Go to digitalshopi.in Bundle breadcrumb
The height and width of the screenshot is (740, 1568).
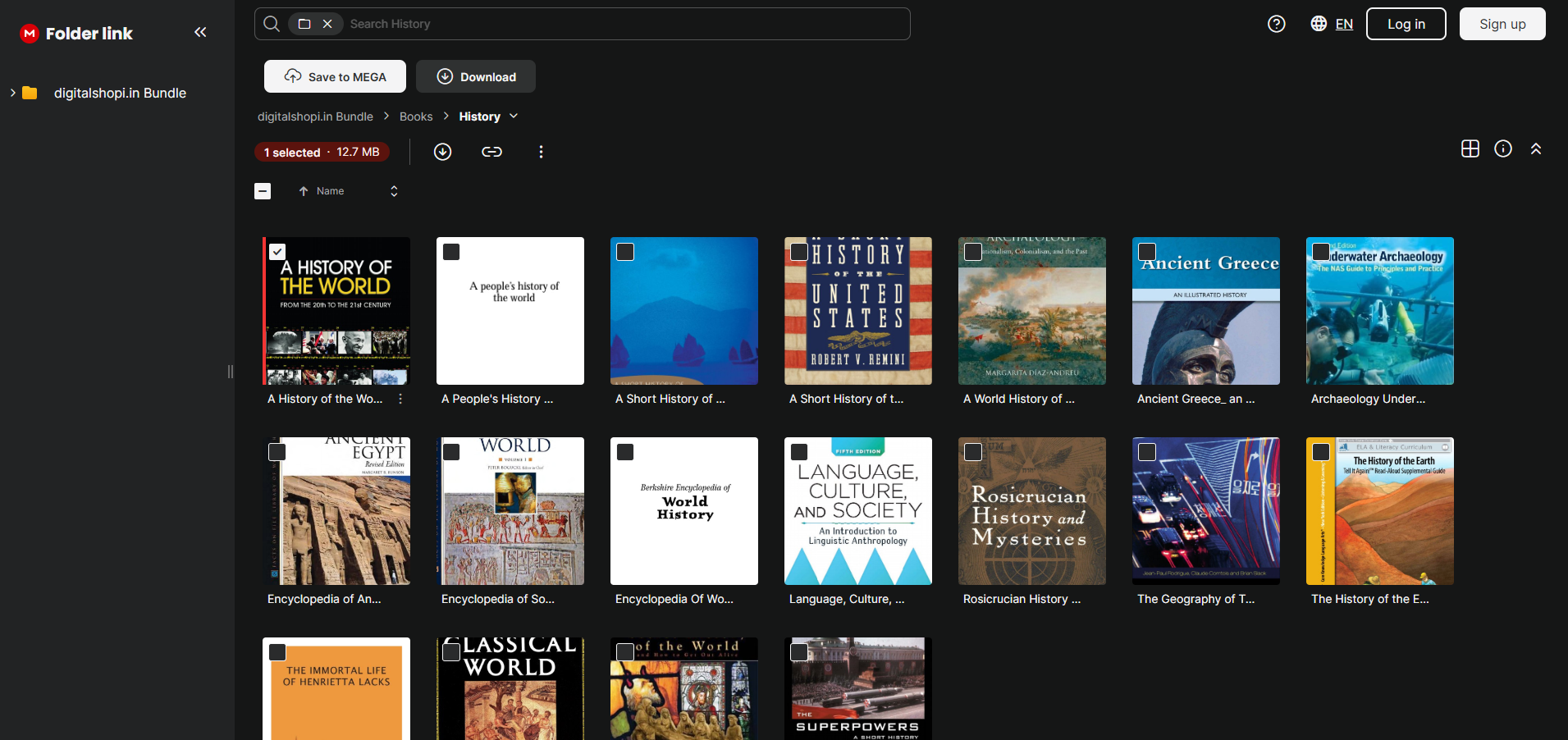point(315,116)
